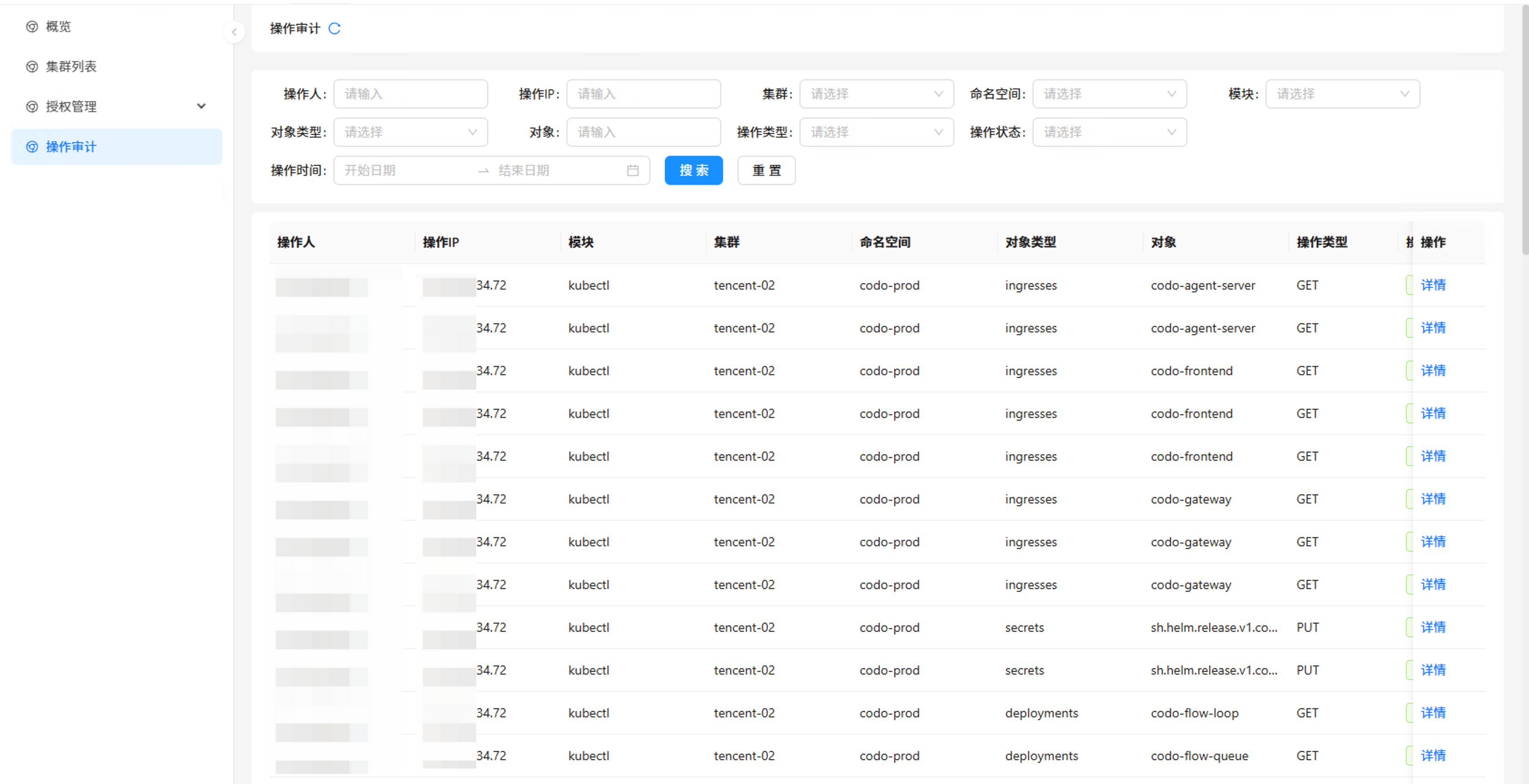Click the 集群列表 sidebar icon
The width and height of the screenshot is (1529, 784).
(32, 66)
